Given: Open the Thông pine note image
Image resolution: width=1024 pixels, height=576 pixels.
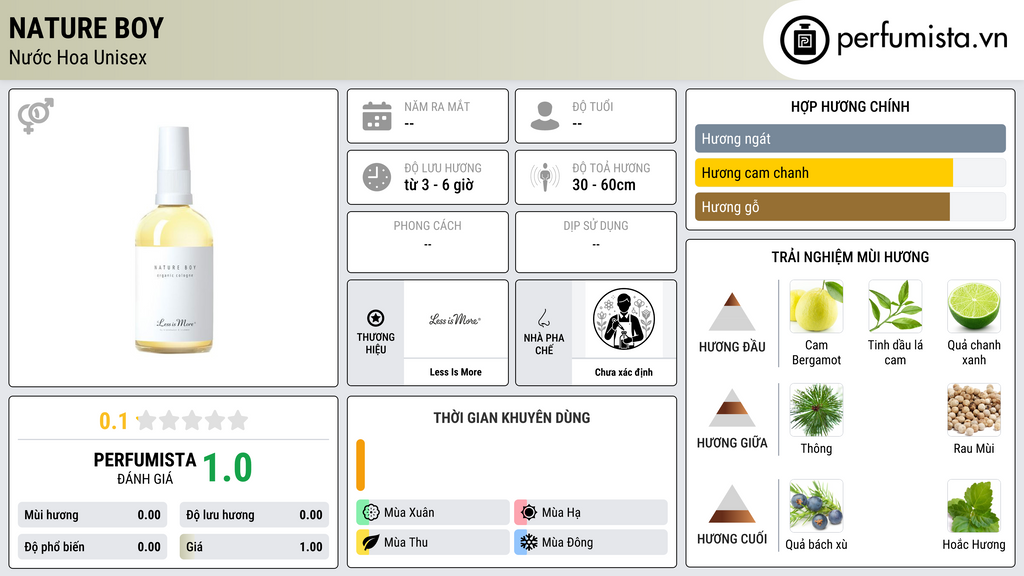Looking at the screenshot, I should point(816,409).
